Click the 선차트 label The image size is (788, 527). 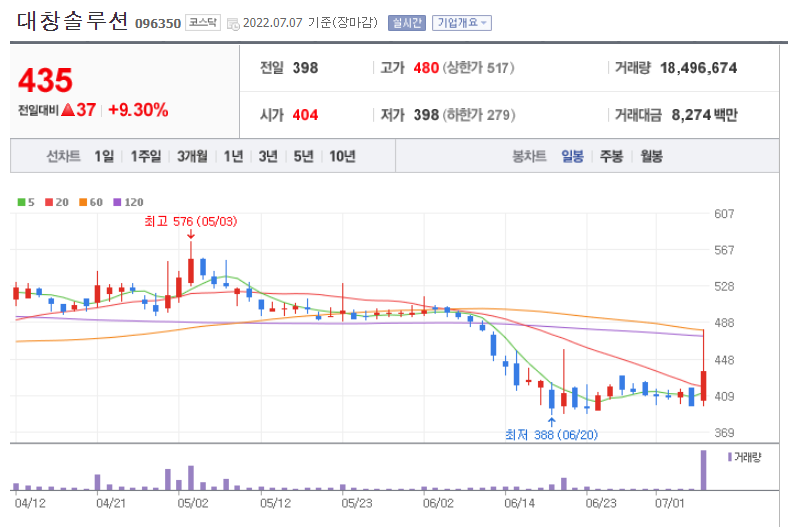tap(63, 156)
